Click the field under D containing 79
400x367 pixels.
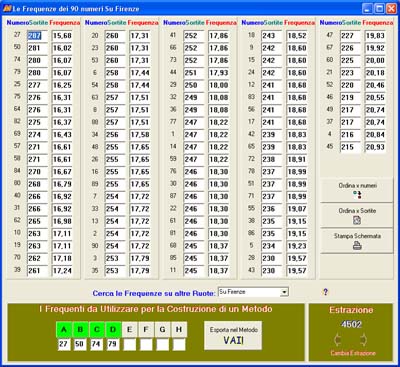(x=113, y=344)
